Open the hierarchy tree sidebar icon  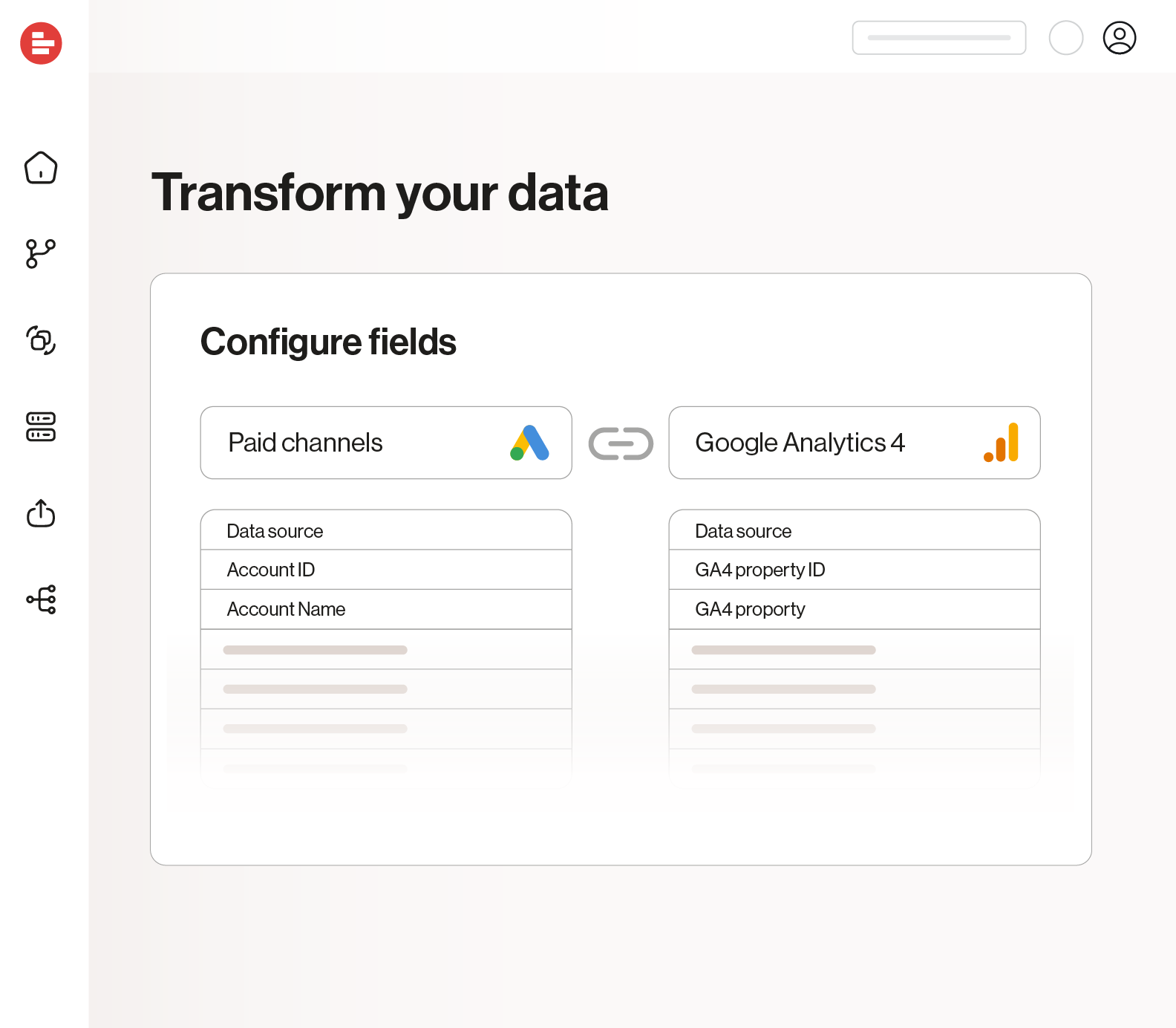[x=41, y=599]
